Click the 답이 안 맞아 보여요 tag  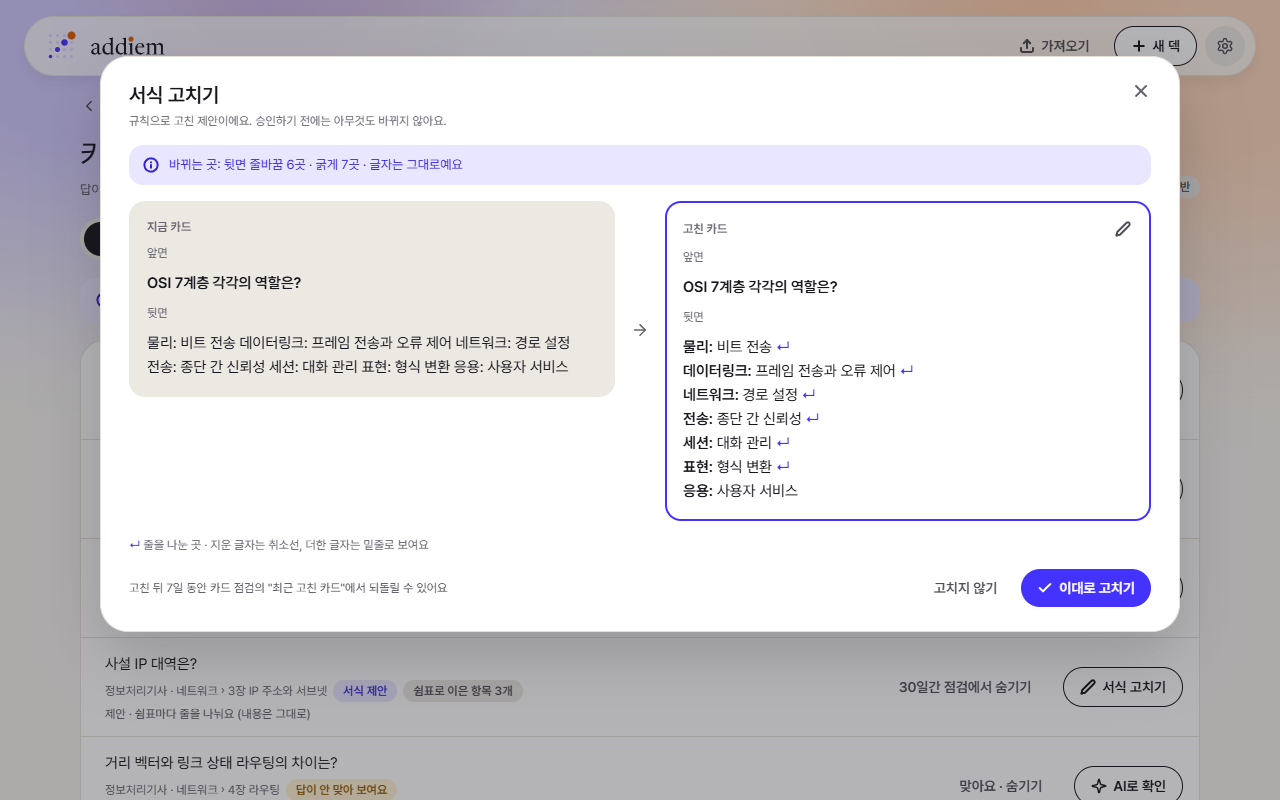(341, 790)
